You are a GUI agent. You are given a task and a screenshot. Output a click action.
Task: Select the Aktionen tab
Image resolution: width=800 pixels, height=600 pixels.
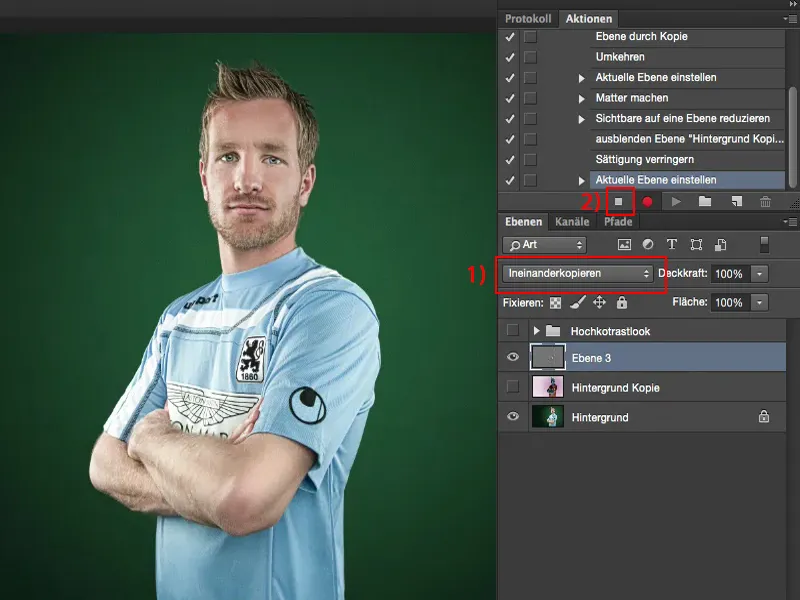pyautogui.click(x=589, y=19)
